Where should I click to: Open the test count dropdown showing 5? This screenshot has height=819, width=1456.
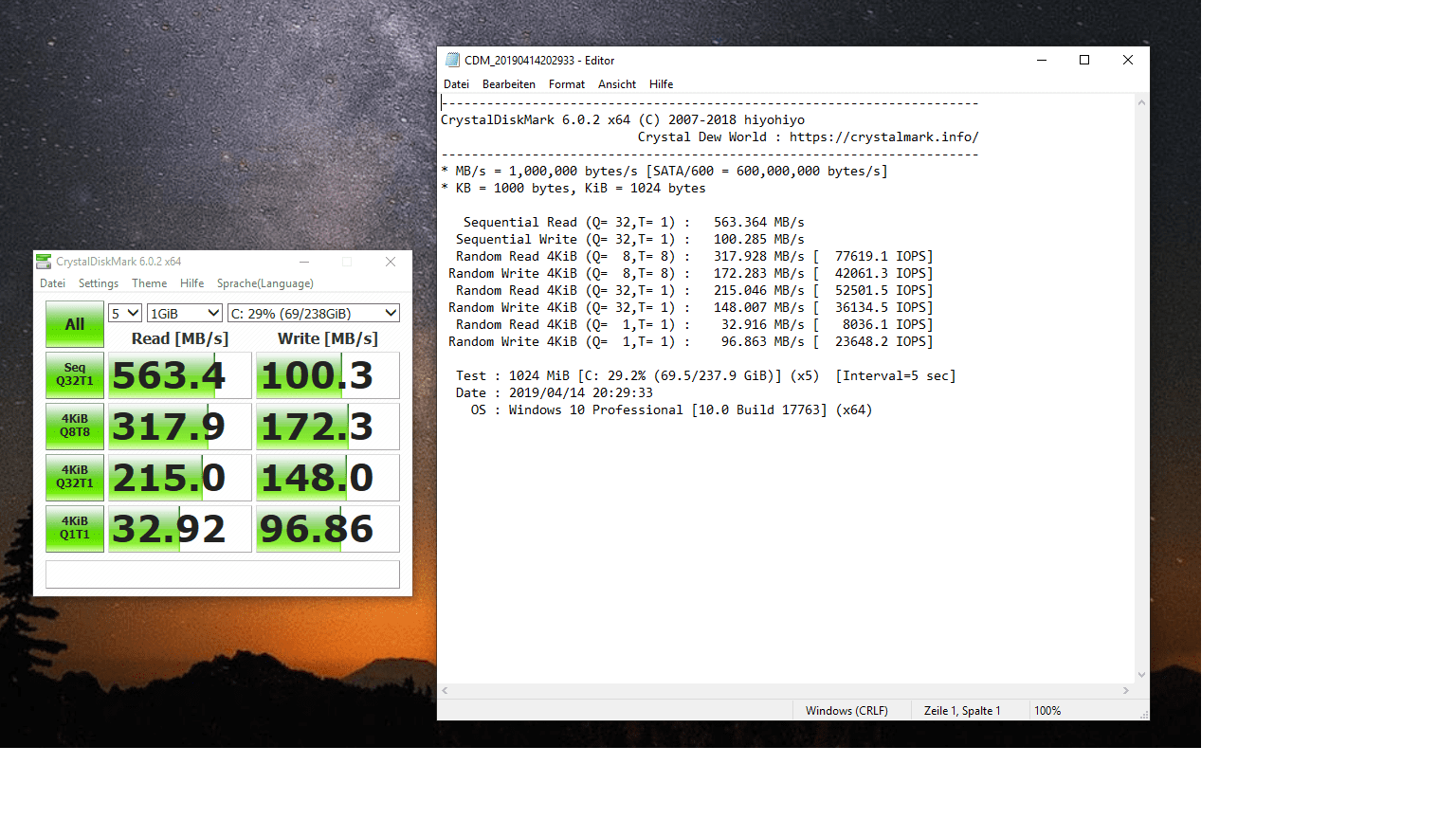coord(125,313)
